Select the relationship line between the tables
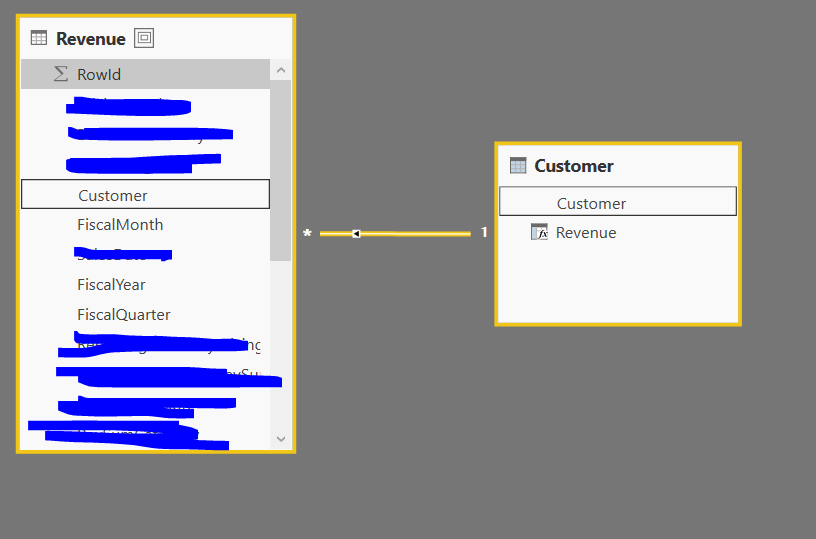 click(x=395, y=234)
